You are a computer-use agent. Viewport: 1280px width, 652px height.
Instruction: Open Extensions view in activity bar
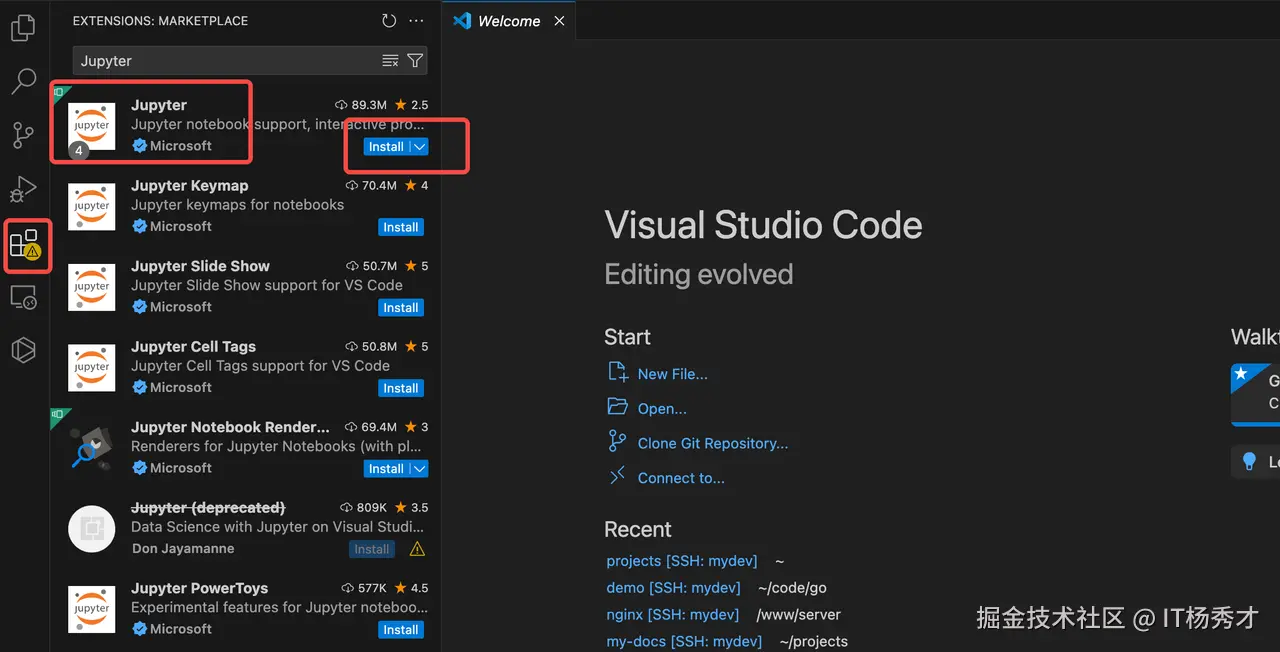[x=24, y=244]
